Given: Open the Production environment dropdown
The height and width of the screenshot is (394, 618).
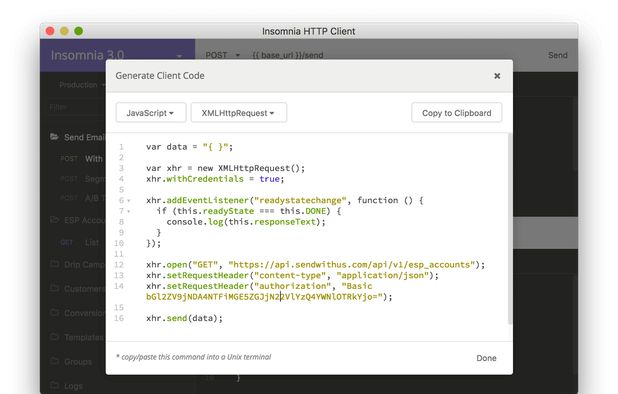Looking at the screenshot, I should (82, 85).
